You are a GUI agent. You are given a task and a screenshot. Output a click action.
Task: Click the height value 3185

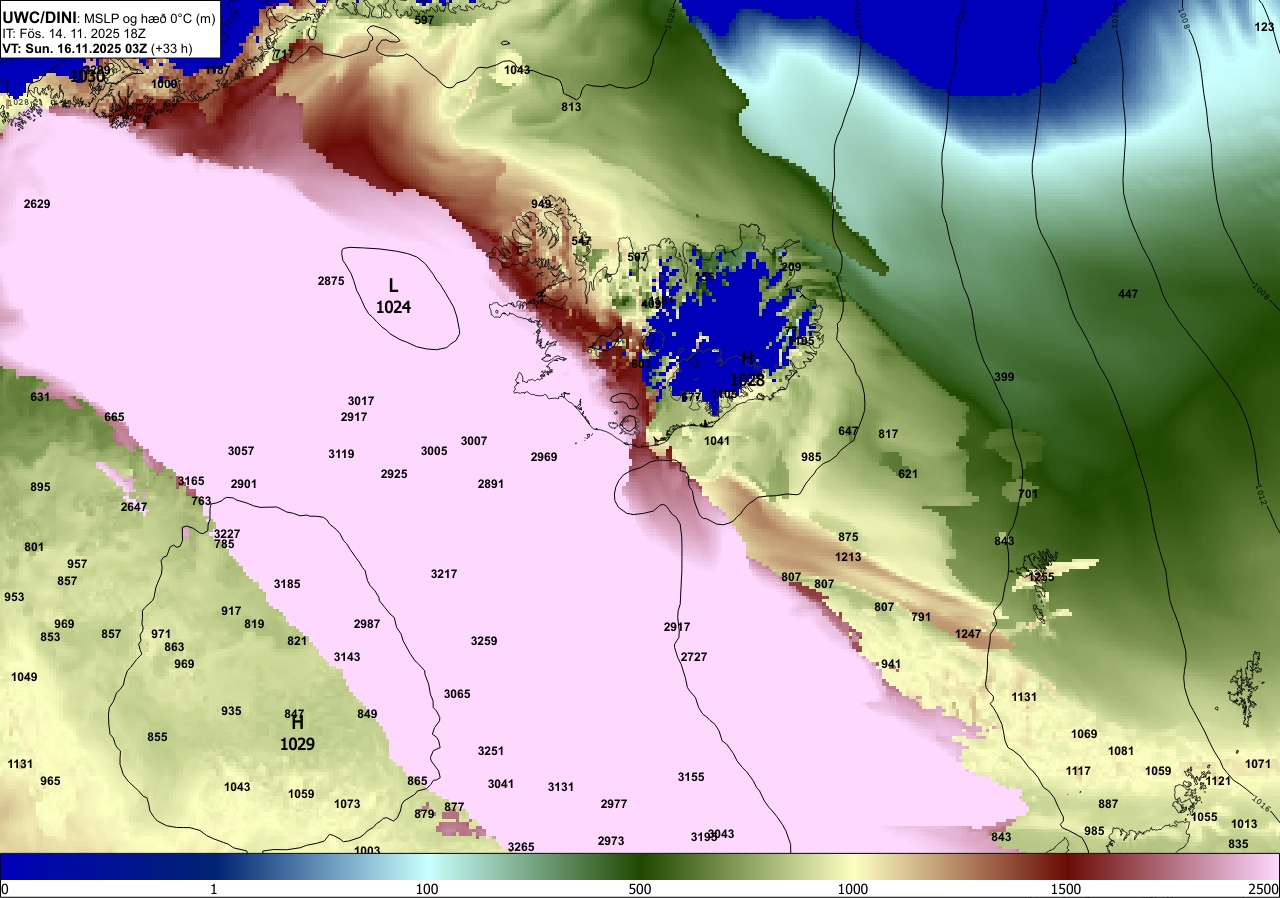coord(287,584)
